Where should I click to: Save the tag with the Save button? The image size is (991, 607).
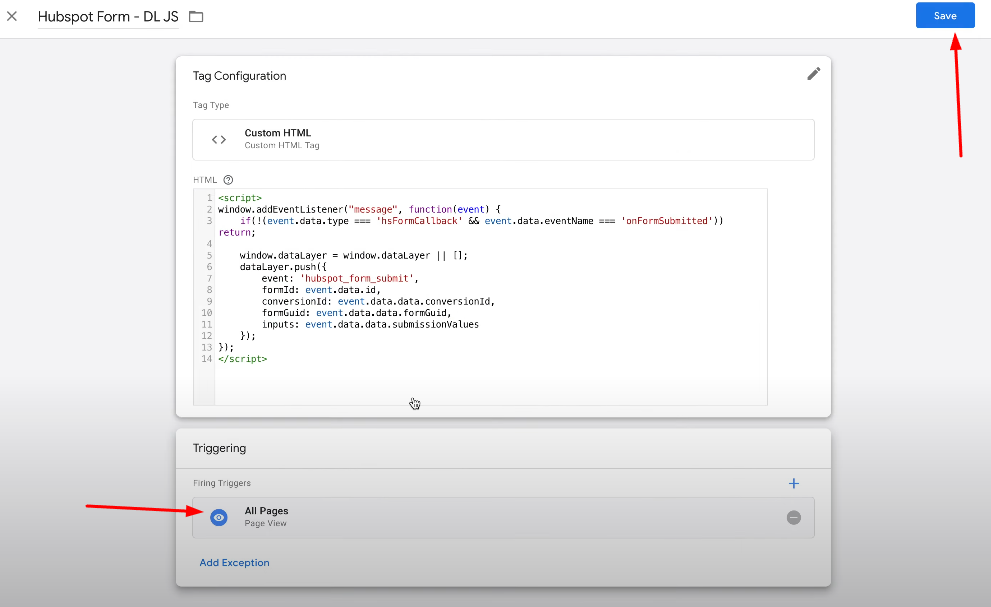(945, 16)
